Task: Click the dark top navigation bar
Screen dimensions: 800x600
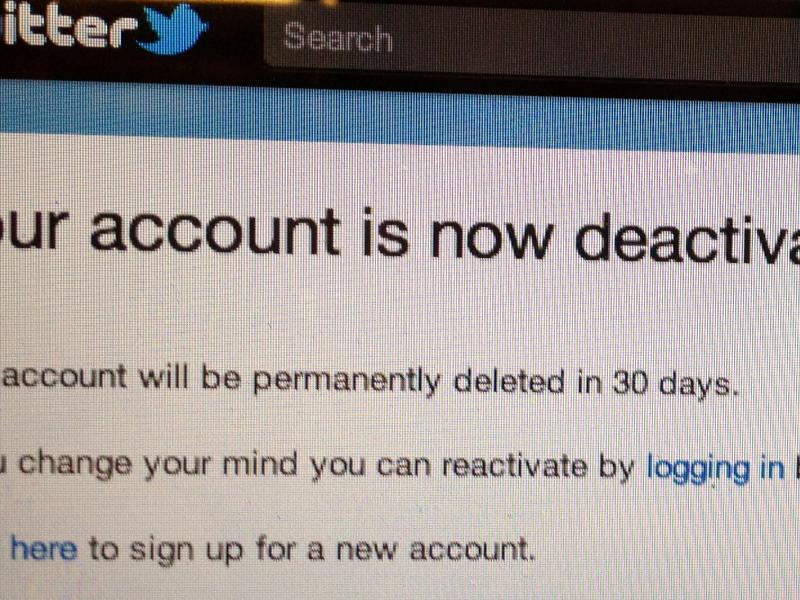Action: 400,38
